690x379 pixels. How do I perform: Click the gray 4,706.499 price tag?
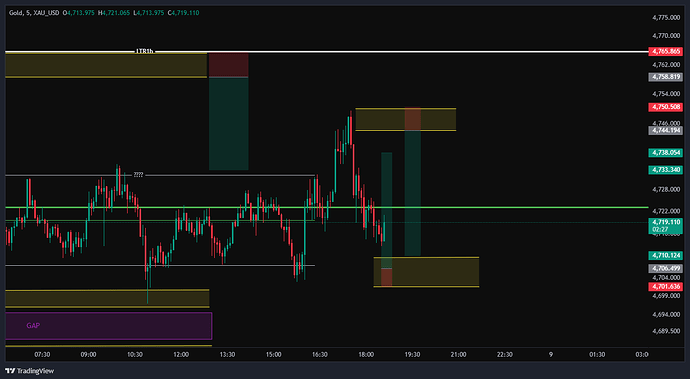click(x=666, y=268)
